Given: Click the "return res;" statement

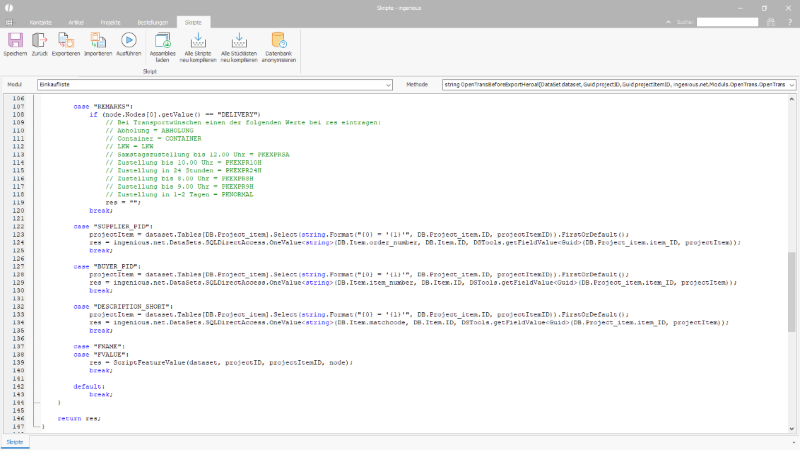Looking at the screenshot, I should (79, 418).
